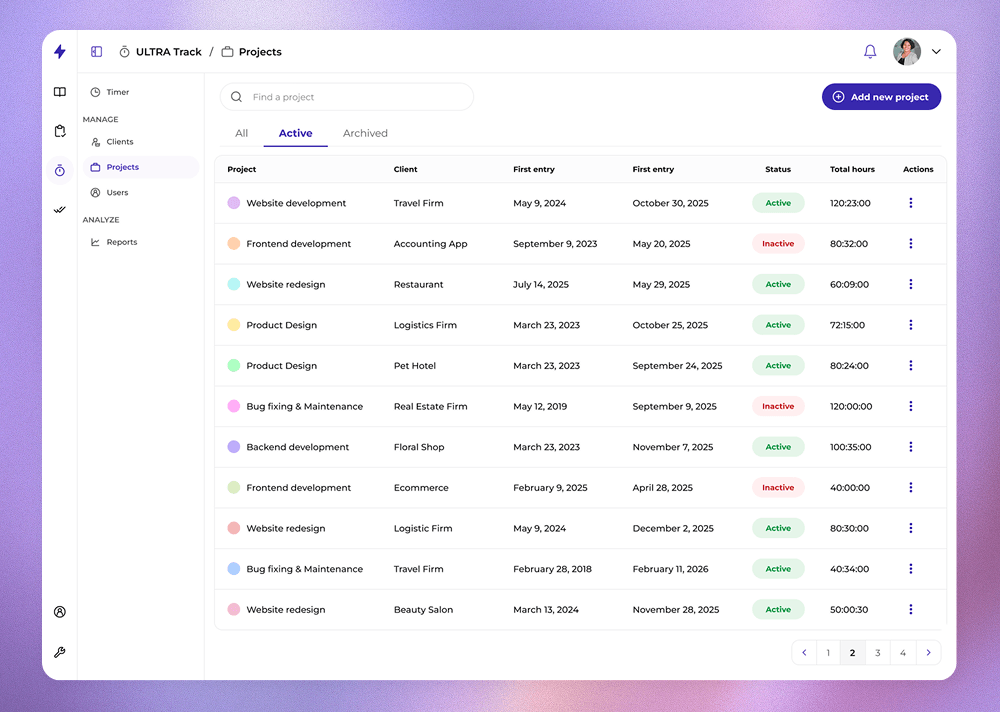Go to page 3

click(x=878, y=653)
